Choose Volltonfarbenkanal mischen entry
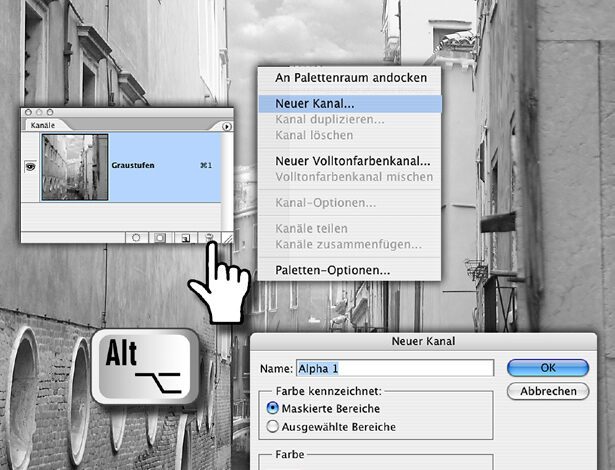This screenshot has height=470, width=615. click(350, 177)
